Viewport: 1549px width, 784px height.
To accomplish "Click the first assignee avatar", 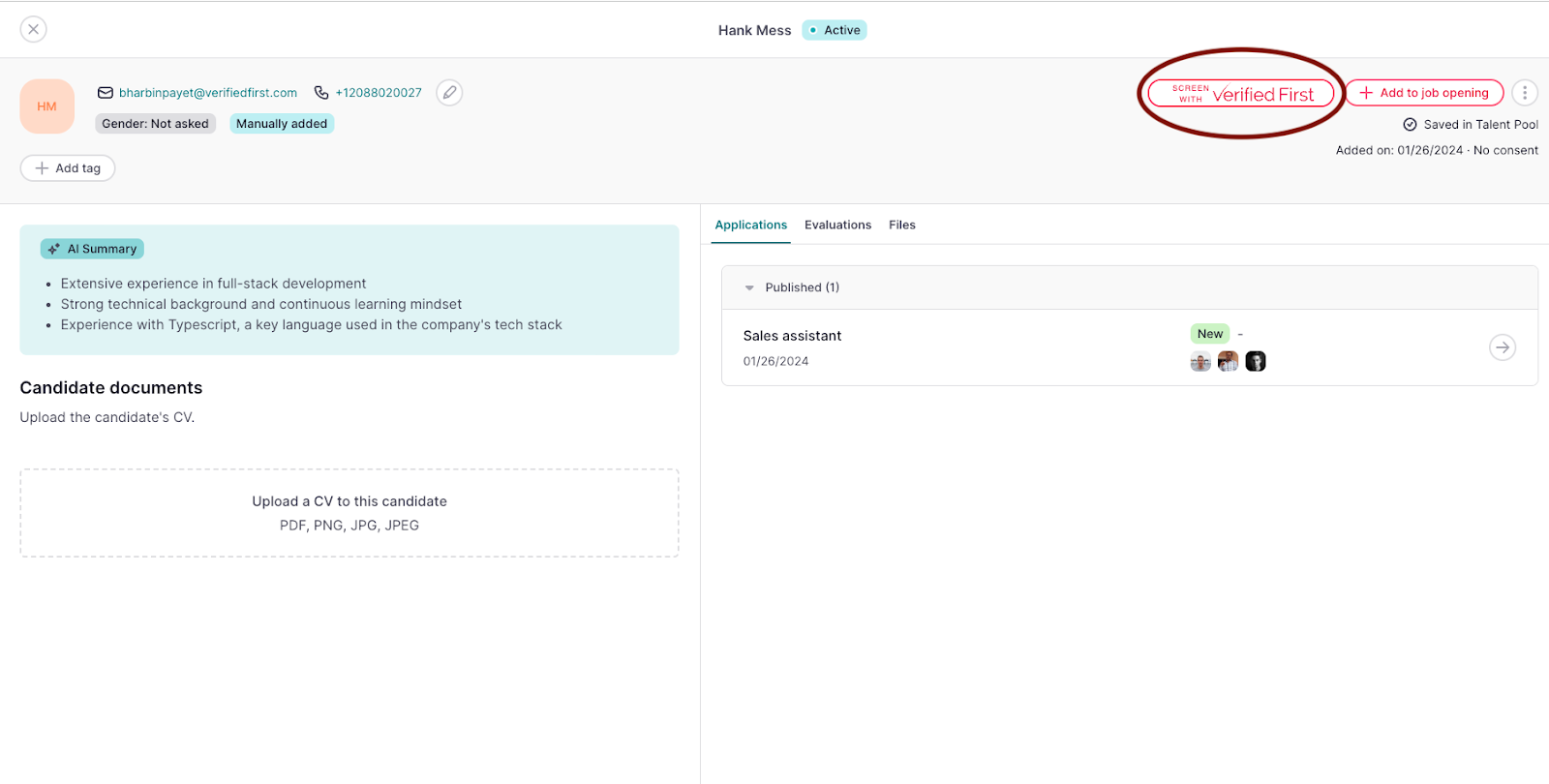I will point(1200,362).
